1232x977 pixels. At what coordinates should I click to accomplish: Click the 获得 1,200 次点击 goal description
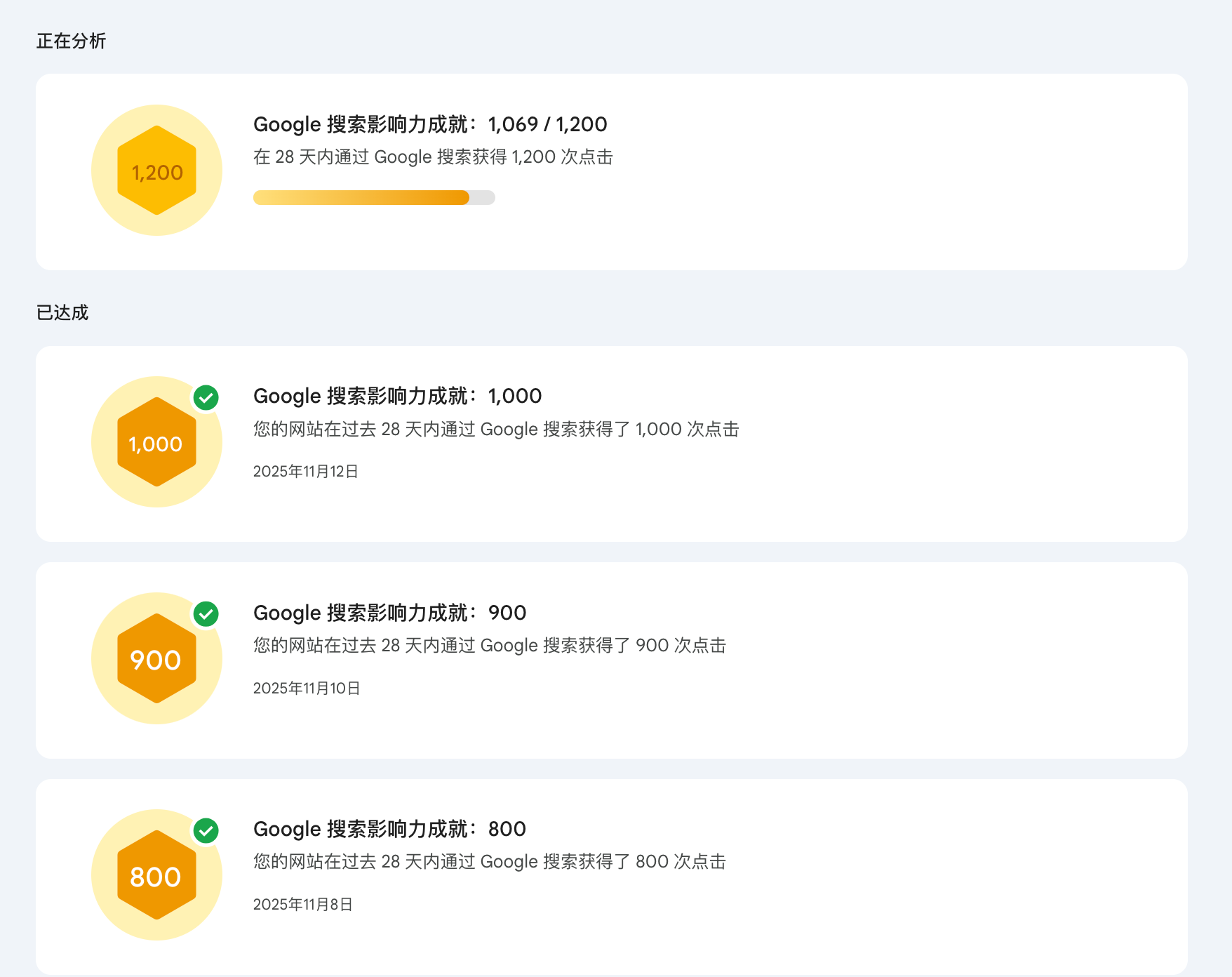(433, 157)
